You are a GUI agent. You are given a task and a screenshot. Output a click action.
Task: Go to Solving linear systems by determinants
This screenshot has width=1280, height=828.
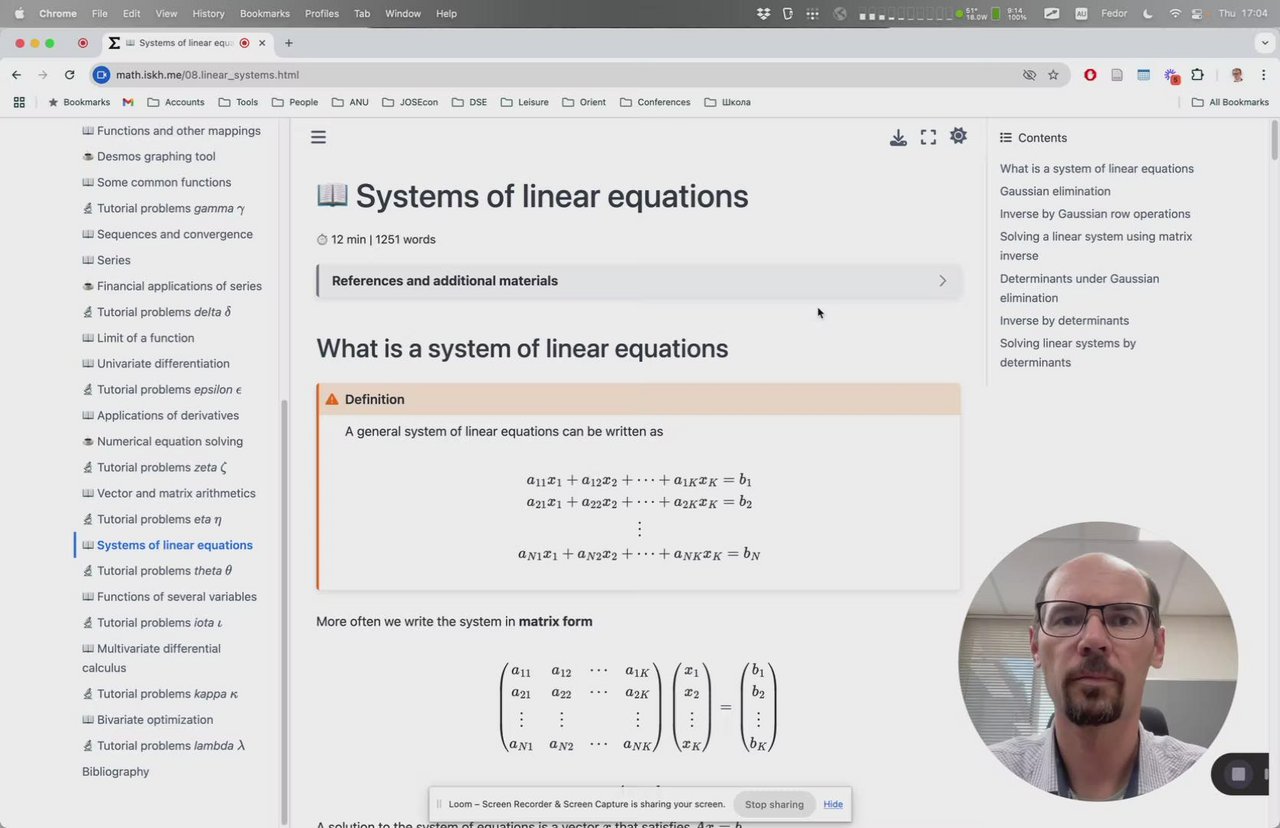(x=1068, y=352)
